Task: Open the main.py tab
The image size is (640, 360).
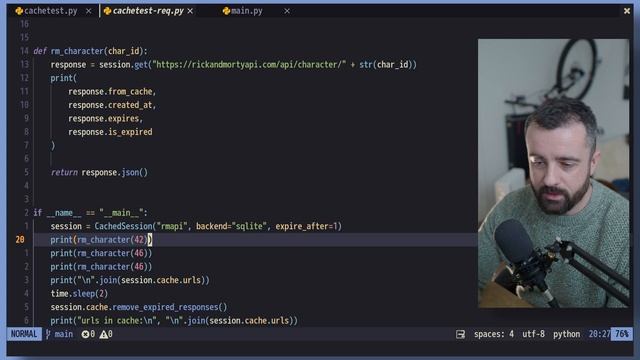Action: (247, 11)
